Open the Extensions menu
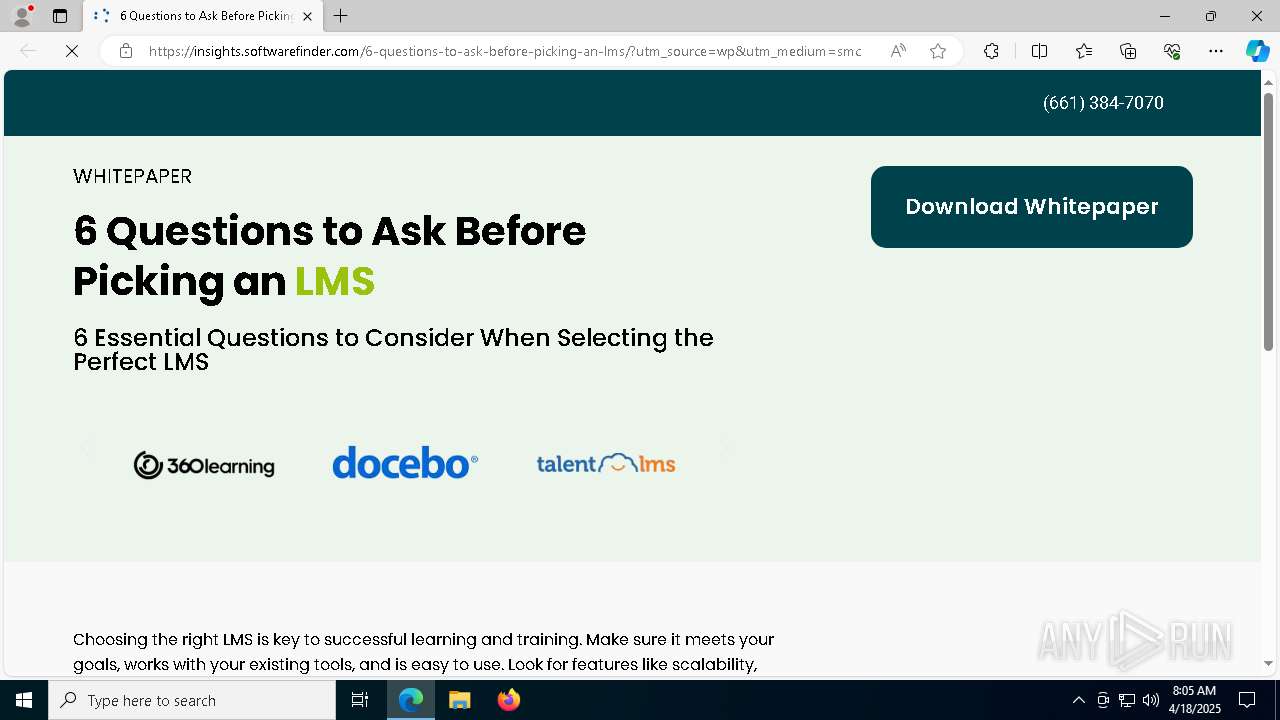Viewport: 1280px width, 720px height. [x=991, y=51]
